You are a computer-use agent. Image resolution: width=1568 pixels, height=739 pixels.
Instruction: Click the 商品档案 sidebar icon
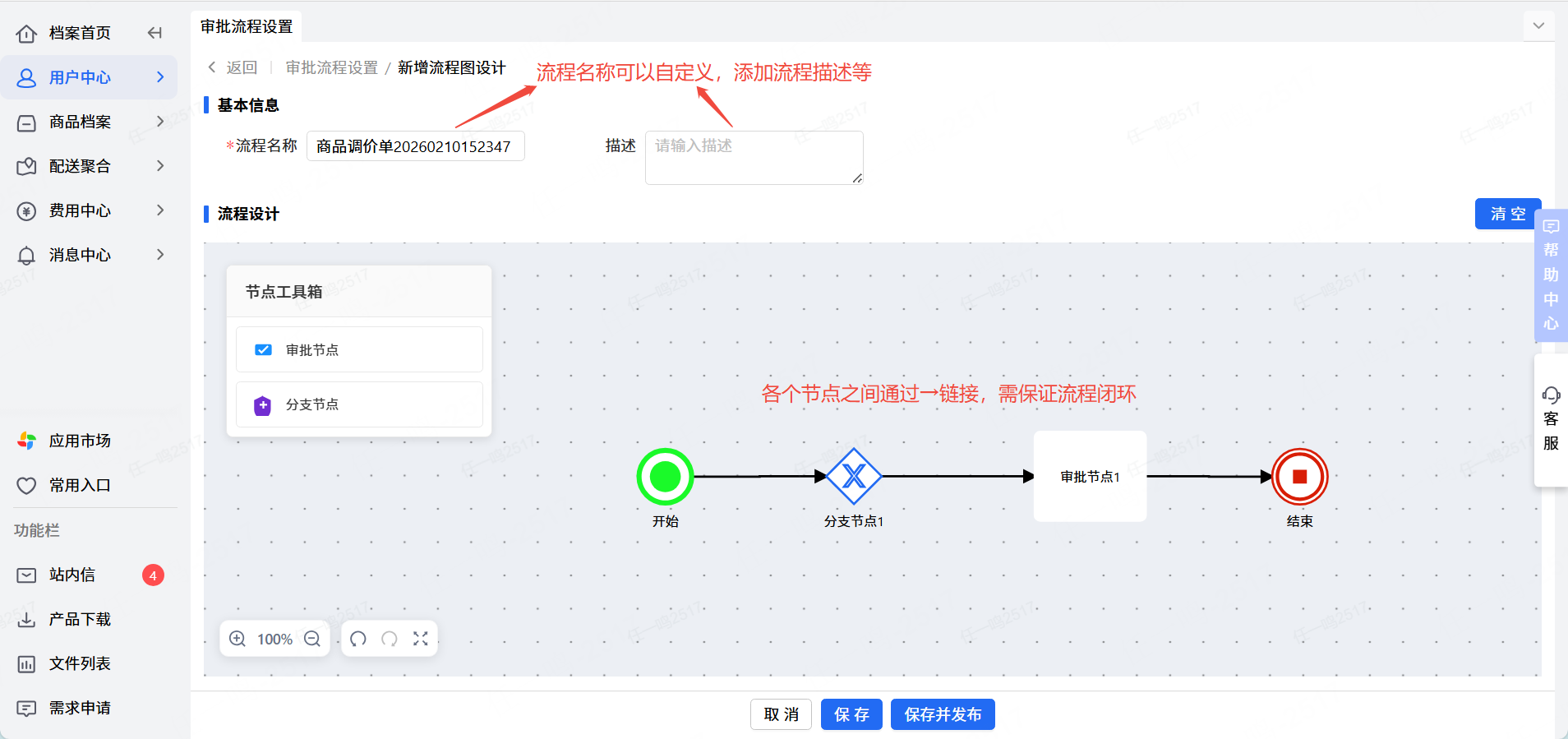(26, 122)
